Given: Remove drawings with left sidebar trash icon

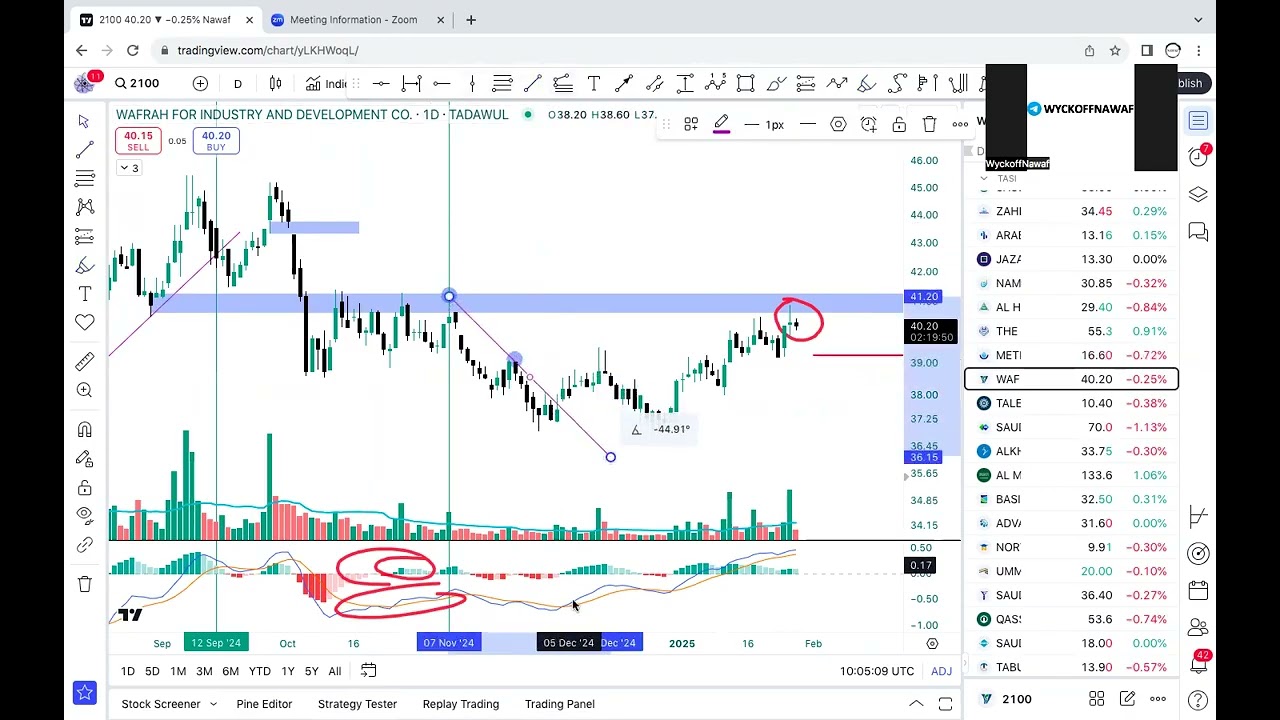Looking at the screenshot, I should (84, 584).
